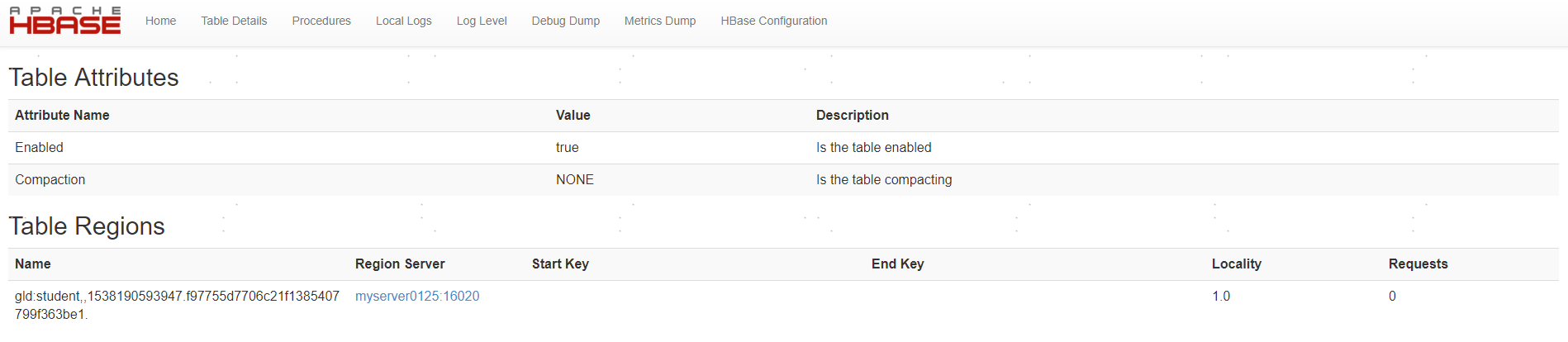Image resolution: width=1568 pixels, height=342 pixels.
Task: Select the gld:student region name cell
Action: coord(177,305)
